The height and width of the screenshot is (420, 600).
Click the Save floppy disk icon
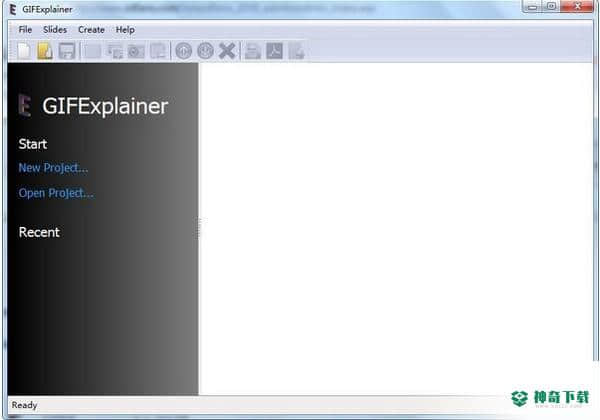67,51
